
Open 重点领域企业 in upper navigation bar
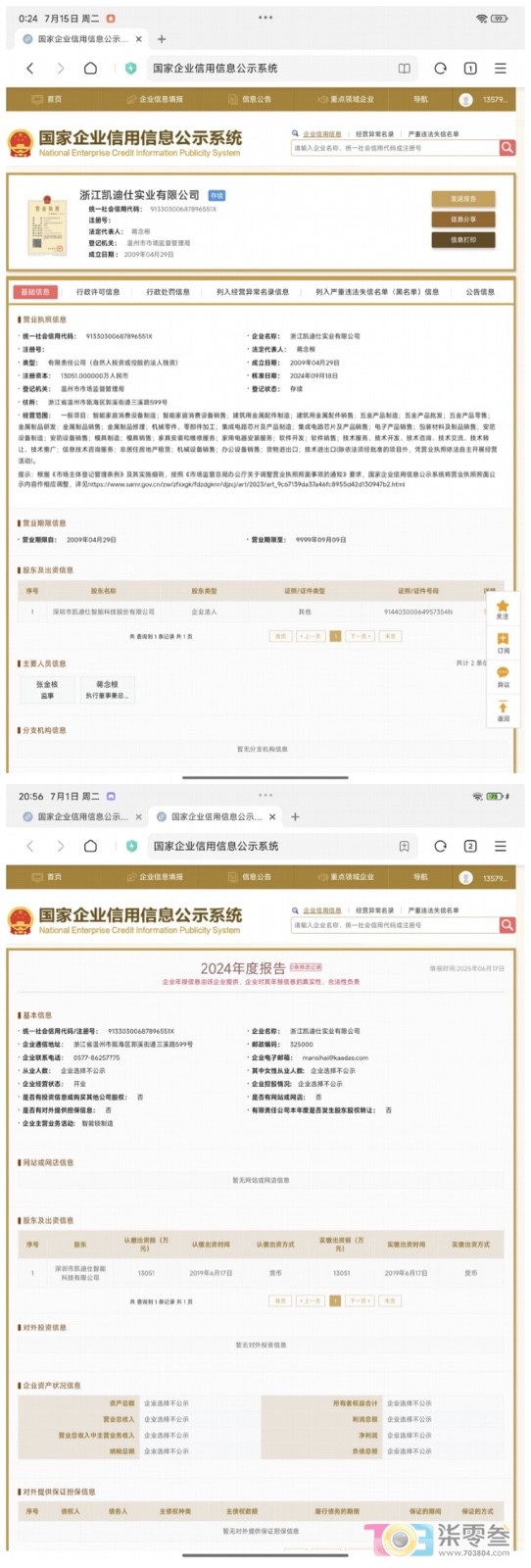pyautogui.click(x=346, y=99)
